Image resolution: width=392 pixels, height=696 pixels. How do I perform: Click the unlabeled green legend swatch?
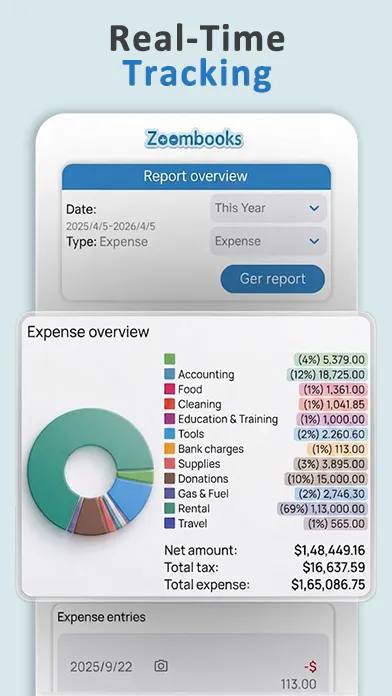click(x=170, y=359)
